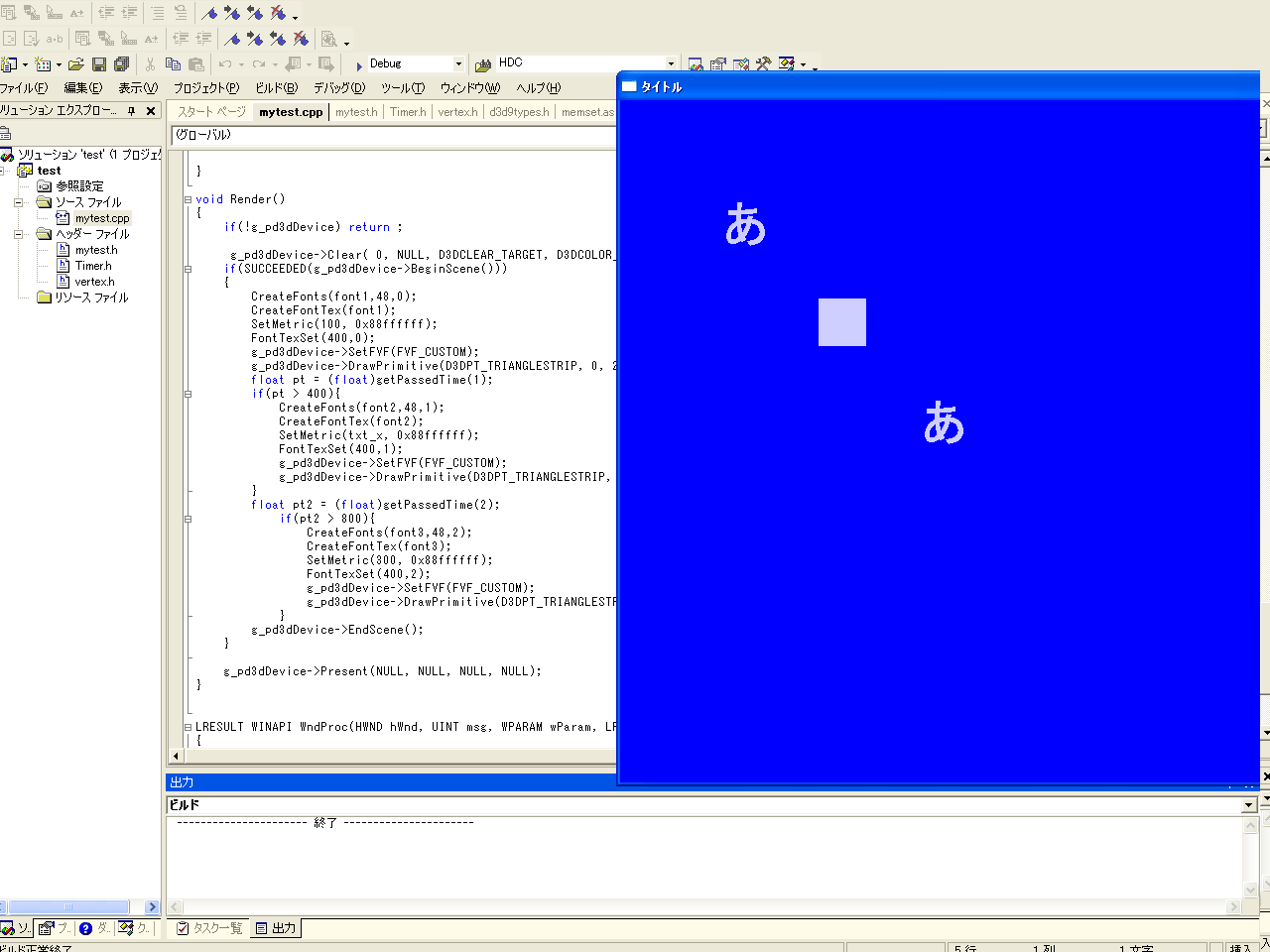
Task: Switch to the mytest.h editor tab
Action: 356,112
